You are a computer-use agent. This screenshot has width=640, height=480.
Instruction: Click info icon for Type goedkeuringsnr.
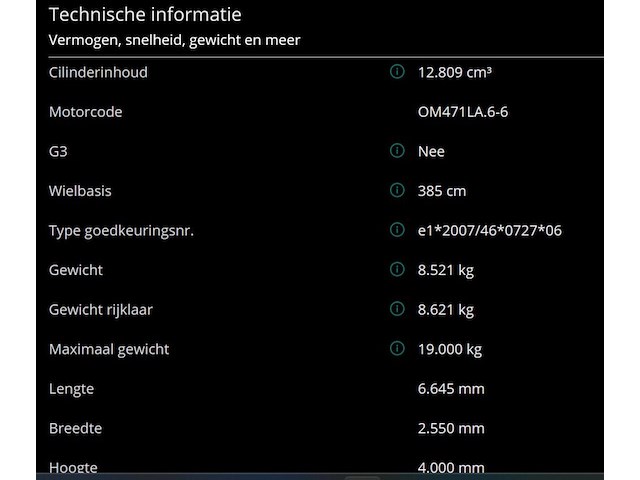point(397,230)
